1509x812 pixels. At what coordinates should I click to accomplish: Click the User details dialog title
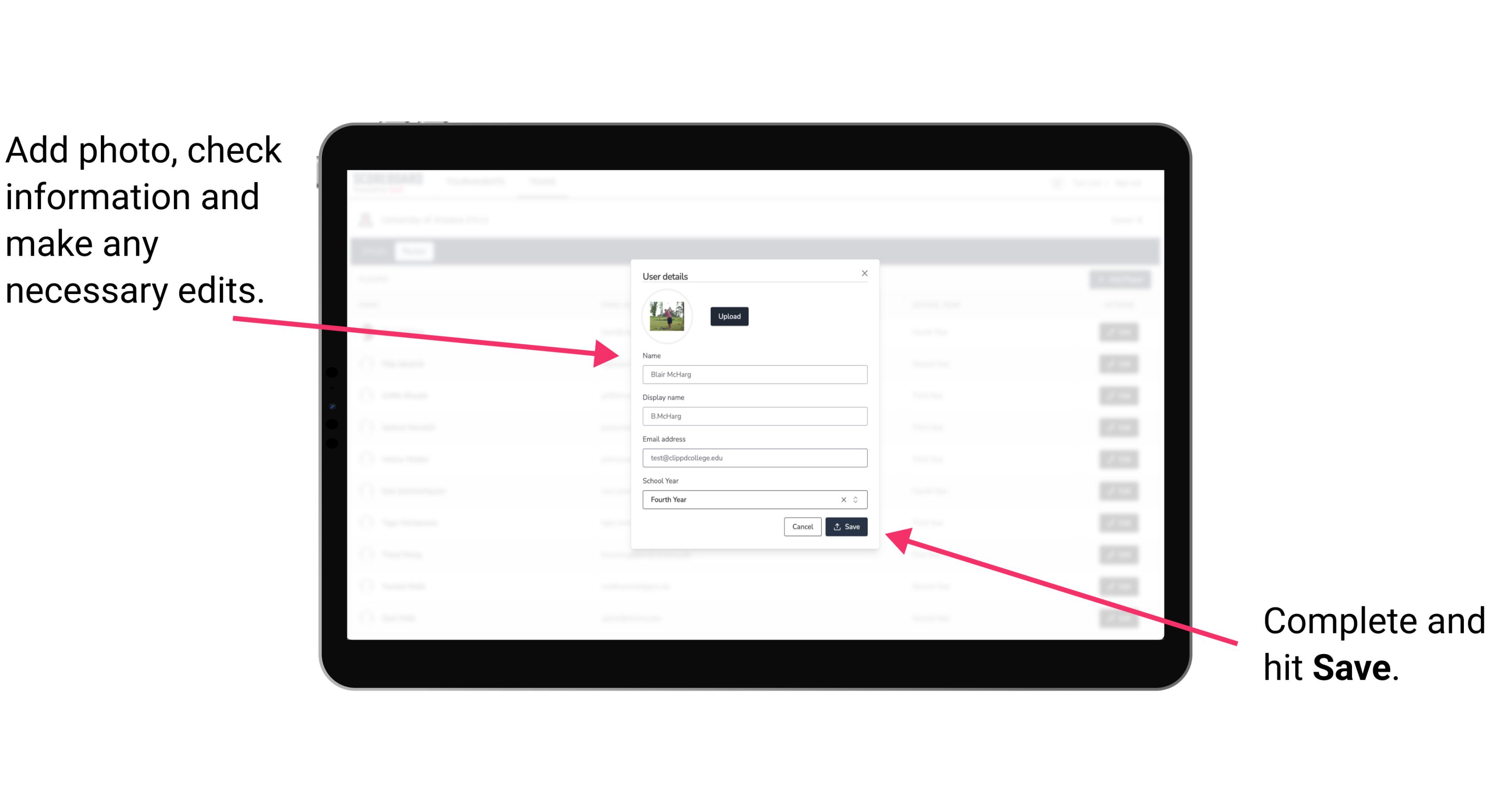tap(665, 275)
